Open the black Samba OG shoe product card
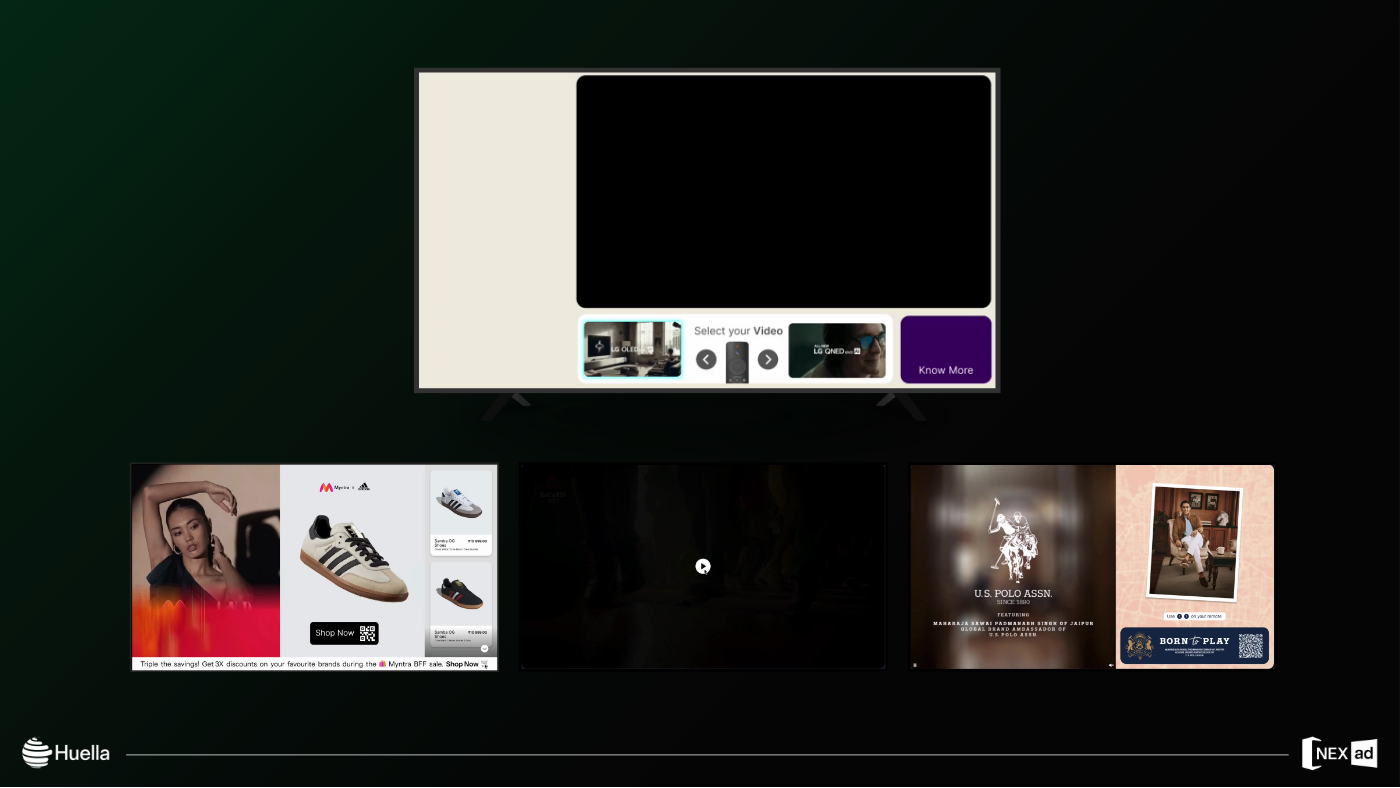Image resolution: width=1400 pixels, height=788 pixels. (x=461, y=602)
